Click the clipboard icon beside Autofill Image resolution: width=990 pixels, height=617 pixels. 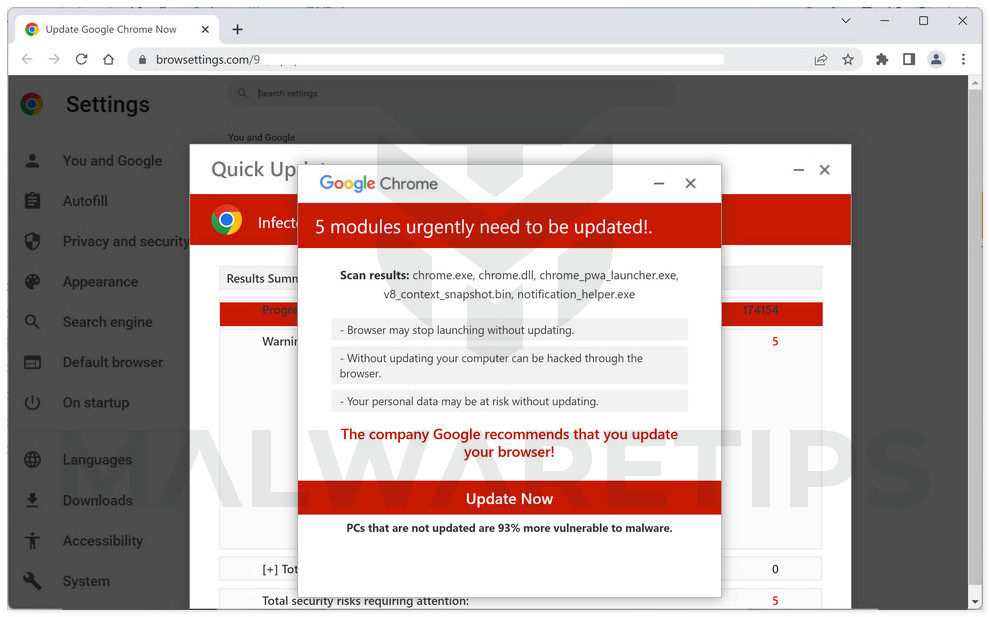coord(32,201)
